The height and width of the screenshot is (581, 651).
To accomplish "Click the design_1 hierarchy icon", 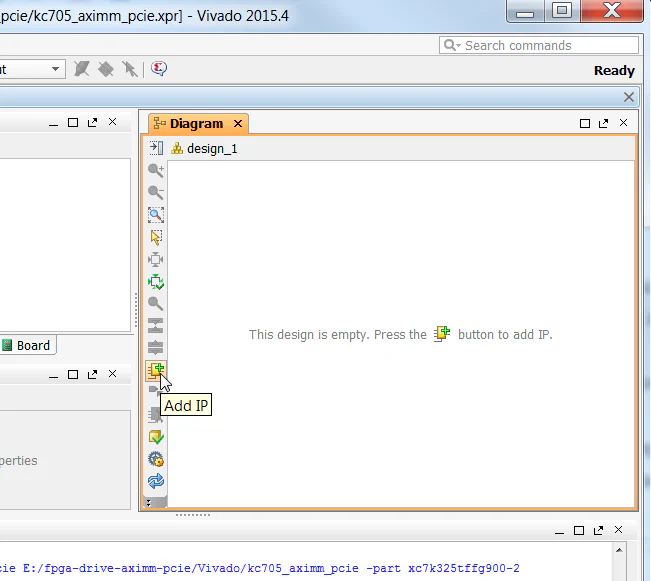I will tap(177, 148).
